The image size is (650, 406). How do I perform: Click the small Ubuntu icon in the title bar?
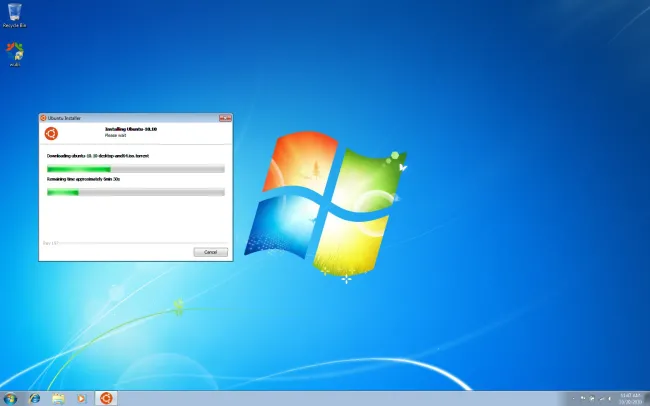(x=43, y=118)
